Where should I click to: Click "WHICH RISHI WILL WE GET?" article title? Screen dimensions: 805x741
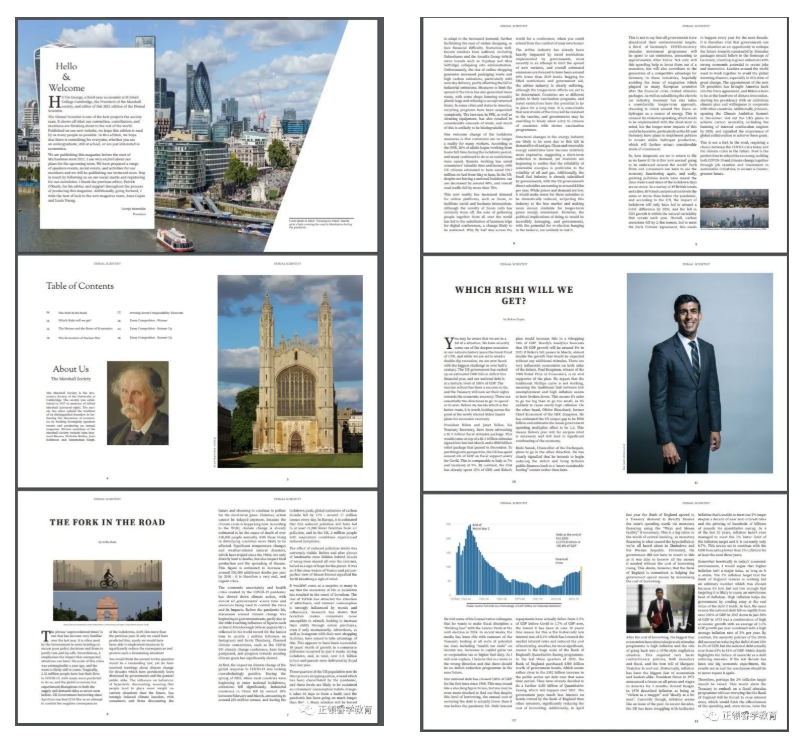click(x=514, y=295)
